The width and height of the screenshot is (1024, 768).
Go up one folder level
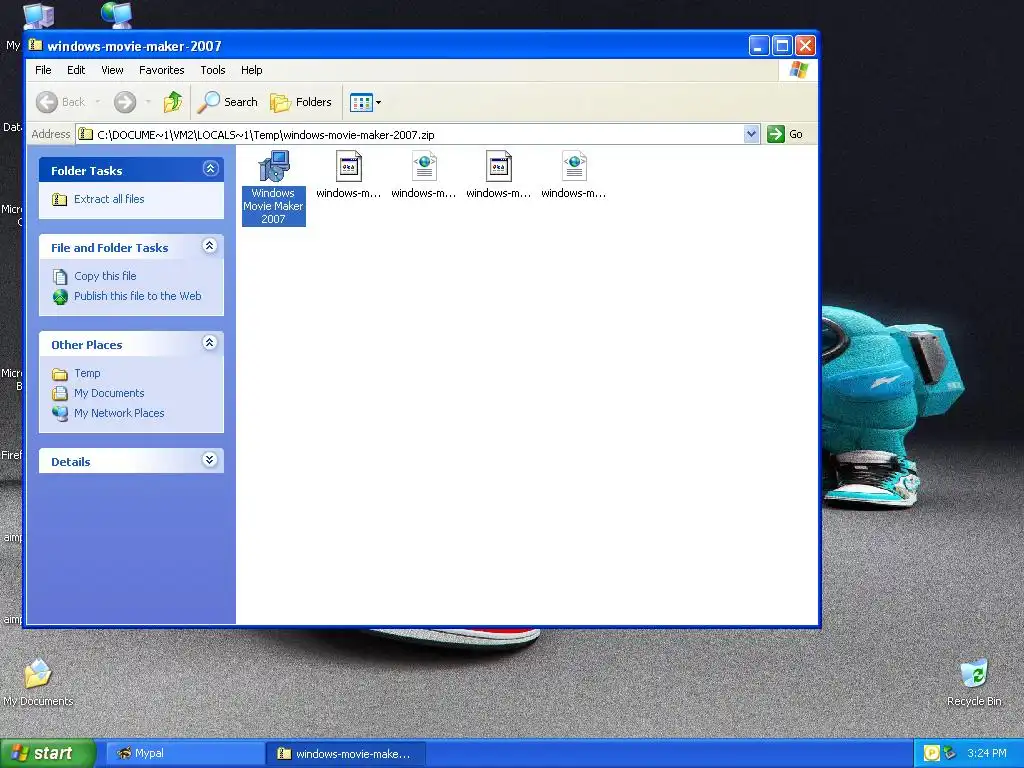(173, 102)
